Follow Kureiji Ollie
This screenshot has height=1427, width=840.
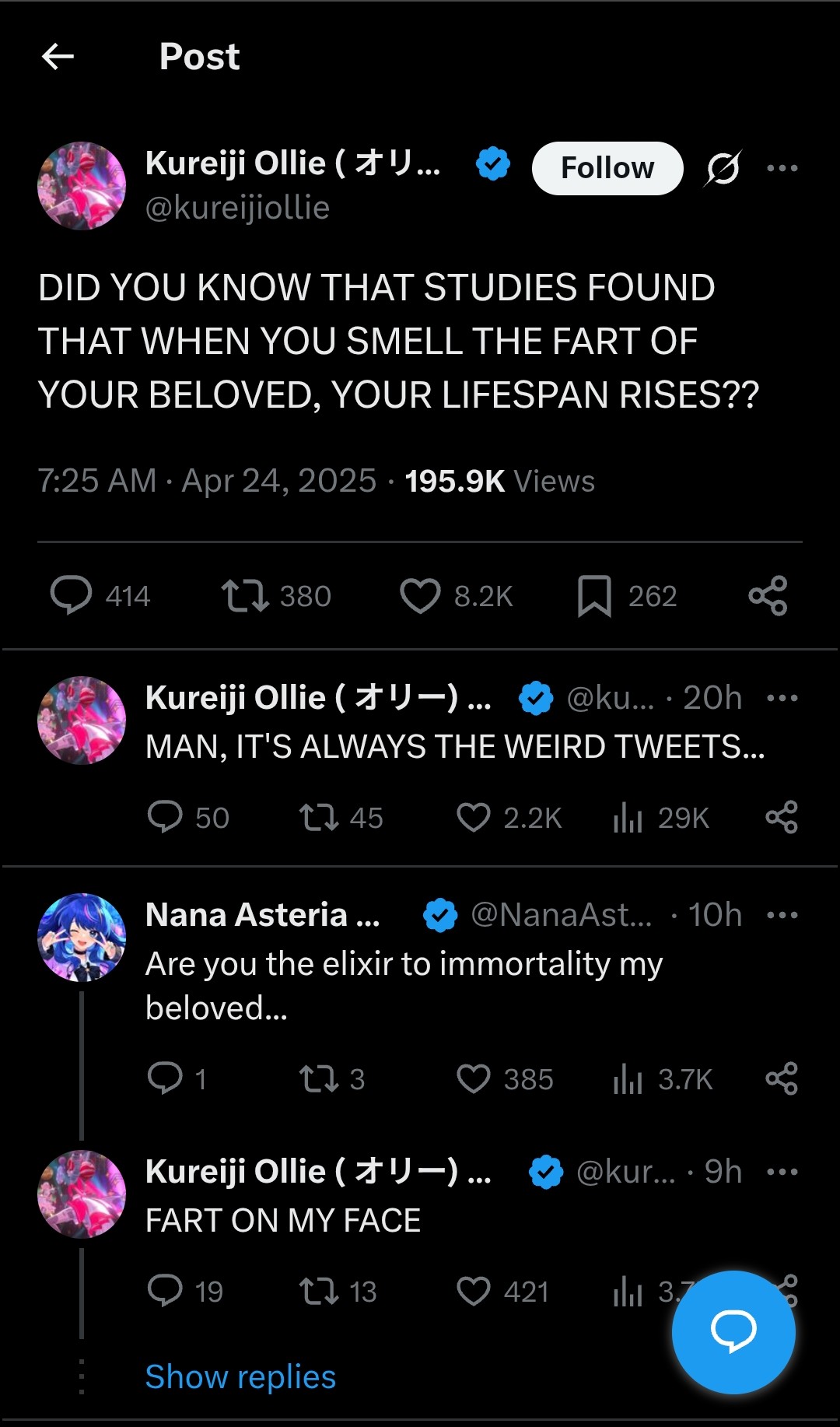tap(607, 168)
